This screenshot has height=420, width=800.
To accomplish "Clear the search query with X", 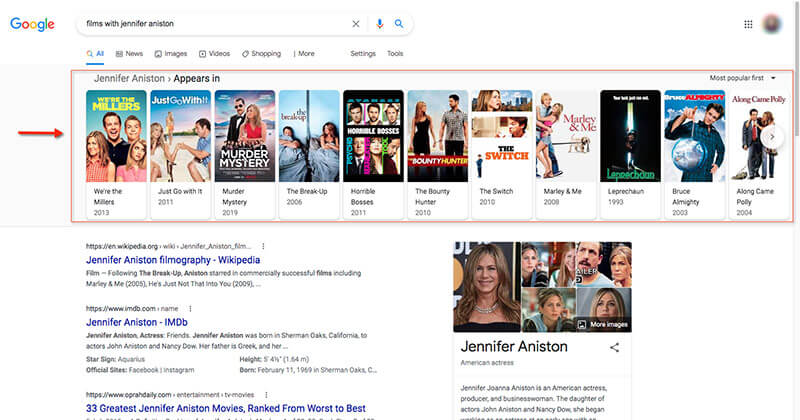I will (356, 23).
